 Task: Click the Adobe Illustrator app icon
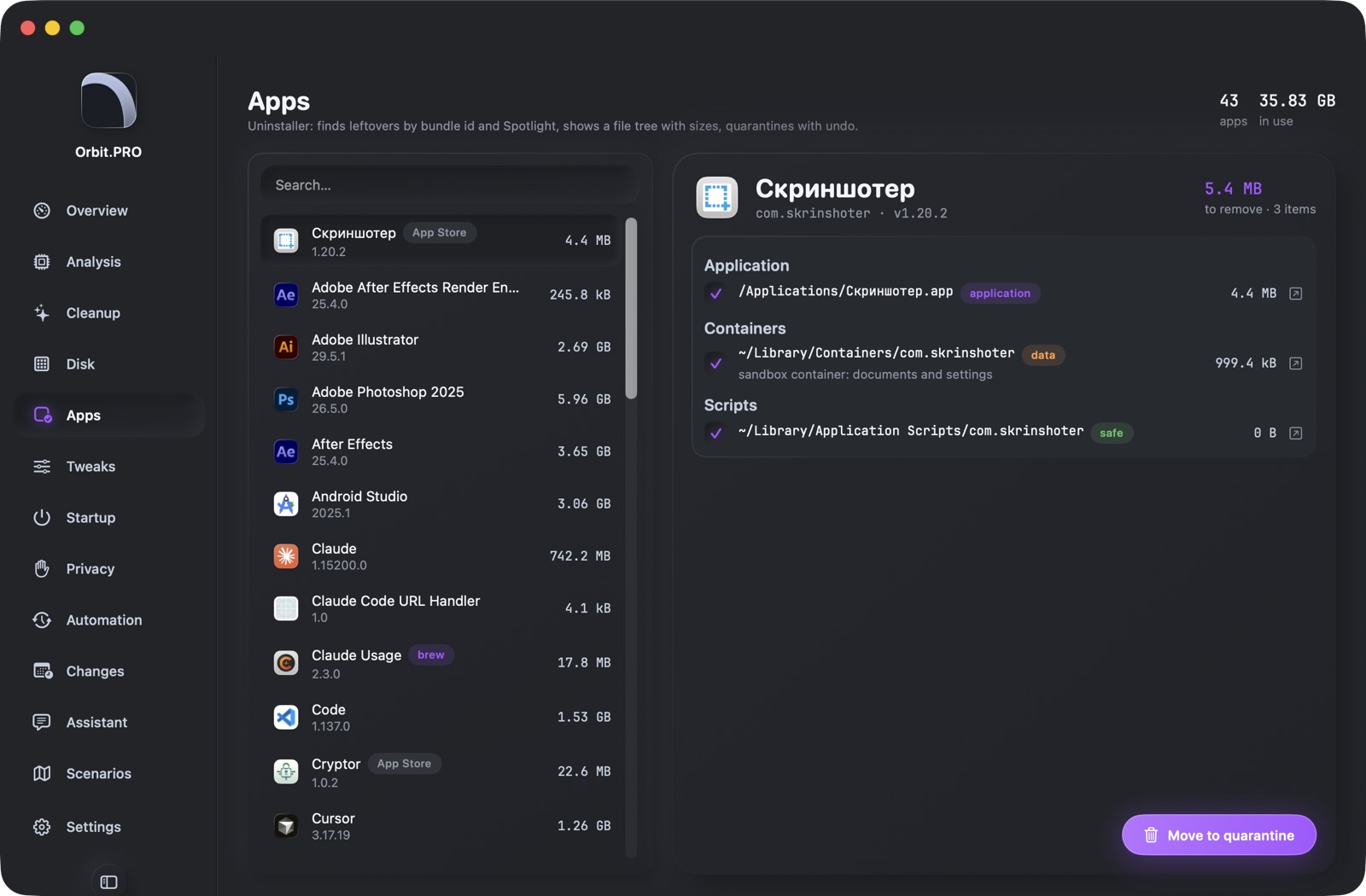click(286, 347)
